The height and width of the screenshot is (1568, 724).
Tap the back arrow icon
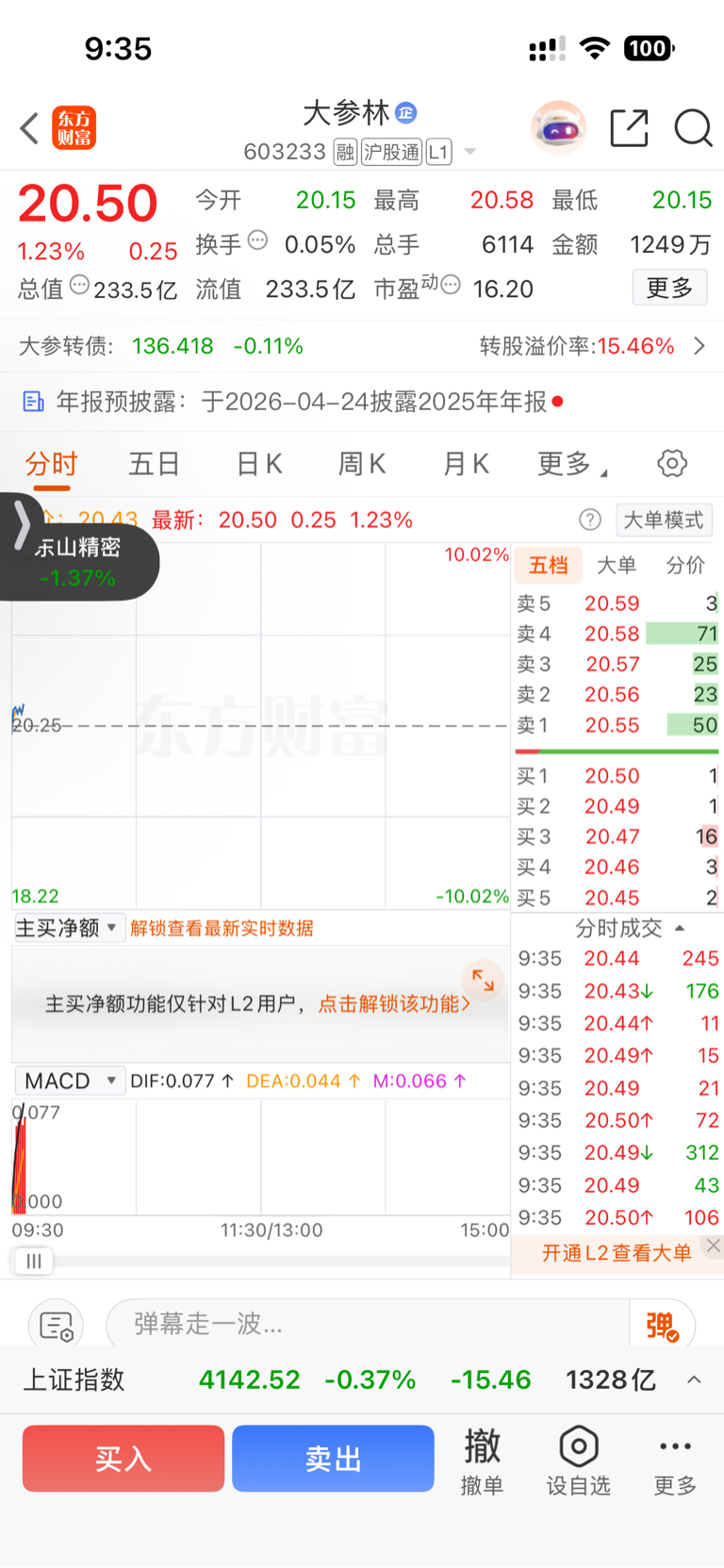(29, 128)
